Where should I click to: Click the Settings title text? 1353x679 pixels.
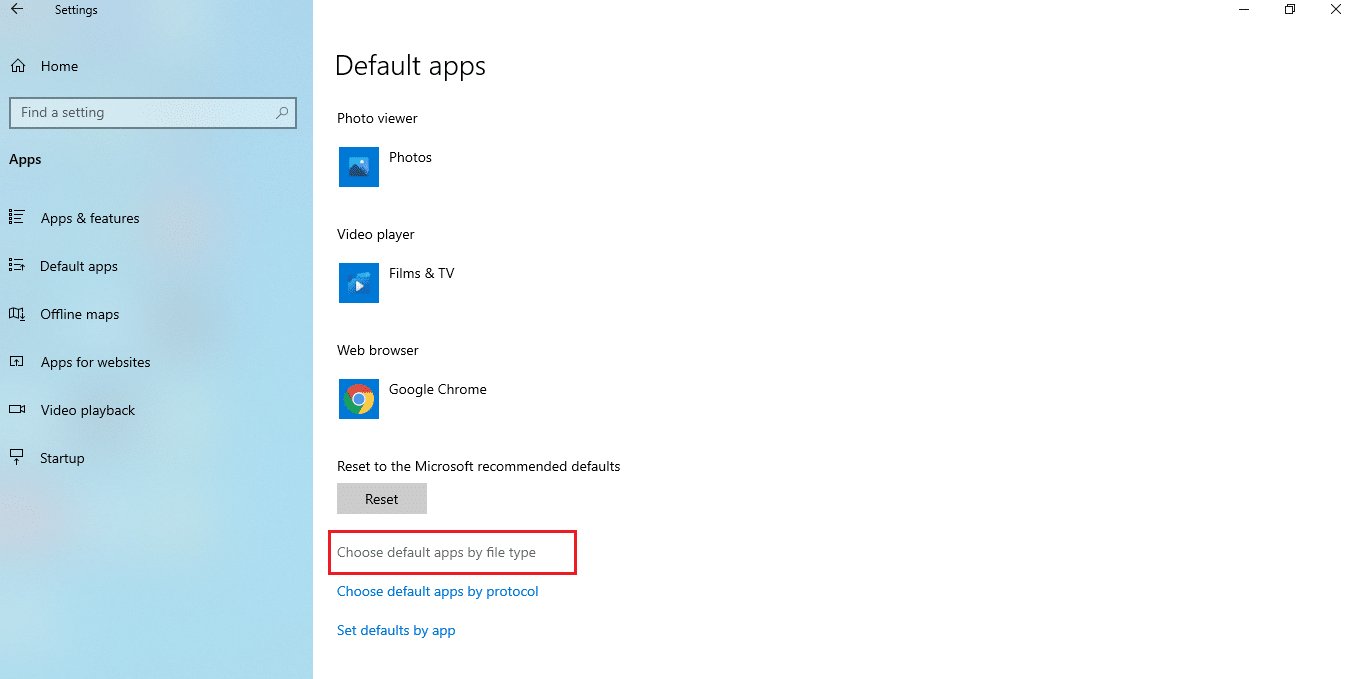click(x=76, y=10)
